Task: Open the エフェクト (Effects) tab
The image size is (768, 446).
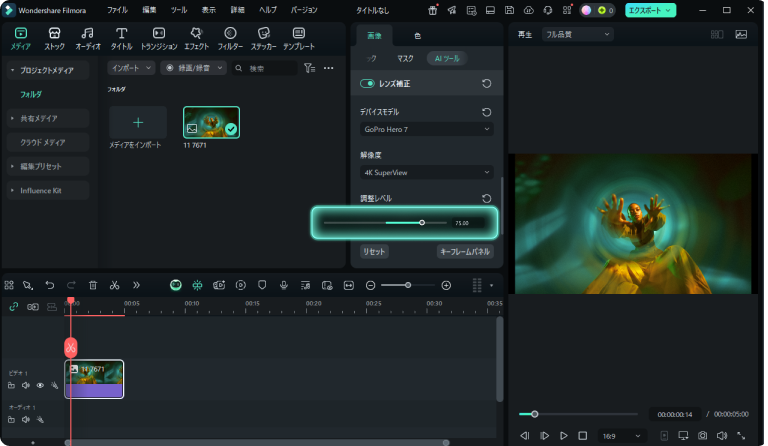Action: point(196,39)
